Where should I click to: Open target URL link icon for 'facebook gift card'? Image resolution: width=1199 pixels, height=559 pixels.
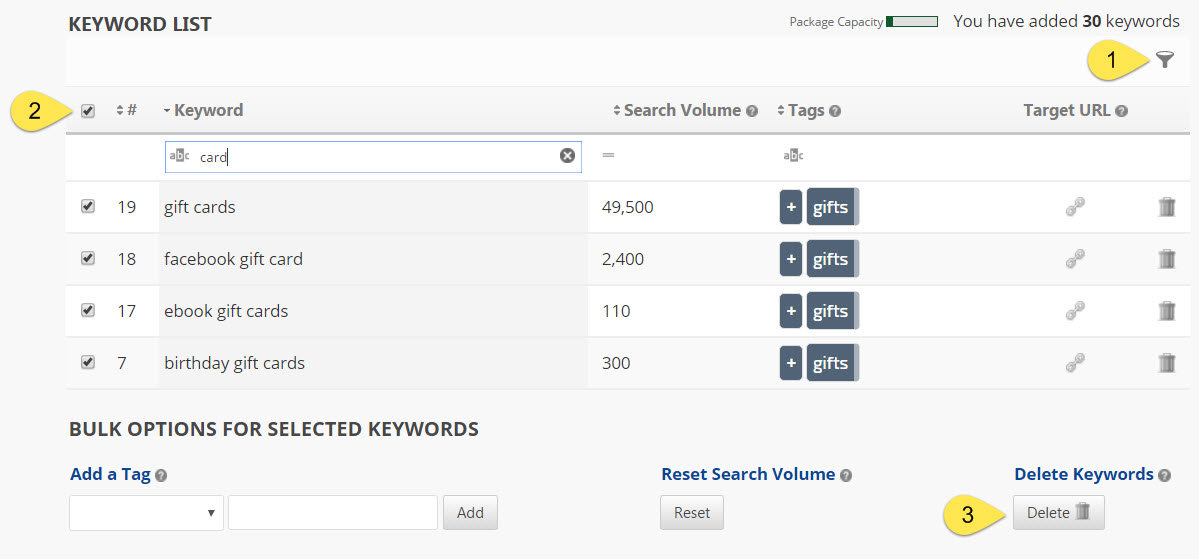coord(1075,259)
